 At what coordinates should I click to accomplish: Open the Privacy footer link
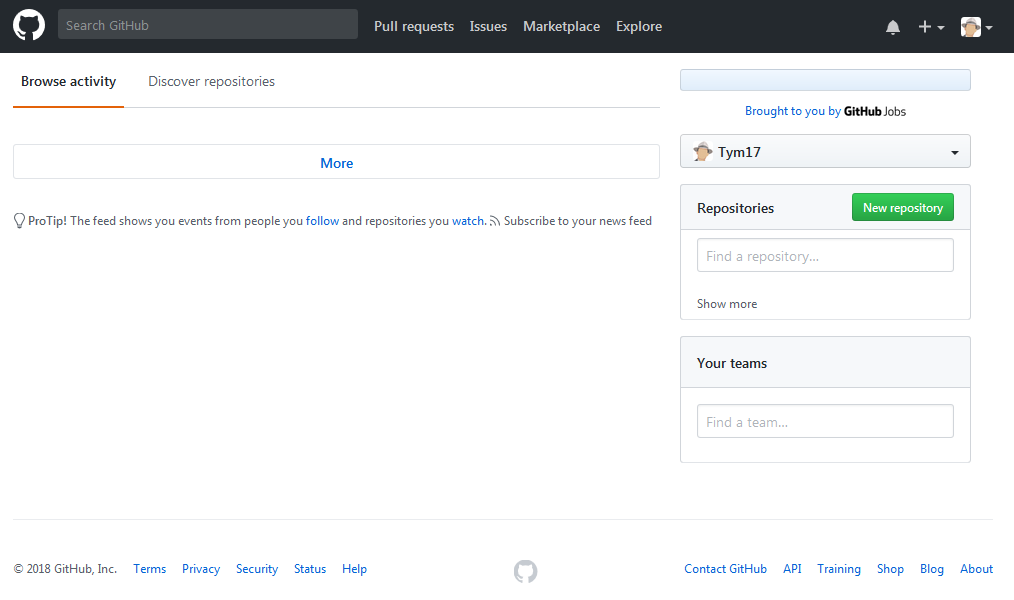pos(201,569)
